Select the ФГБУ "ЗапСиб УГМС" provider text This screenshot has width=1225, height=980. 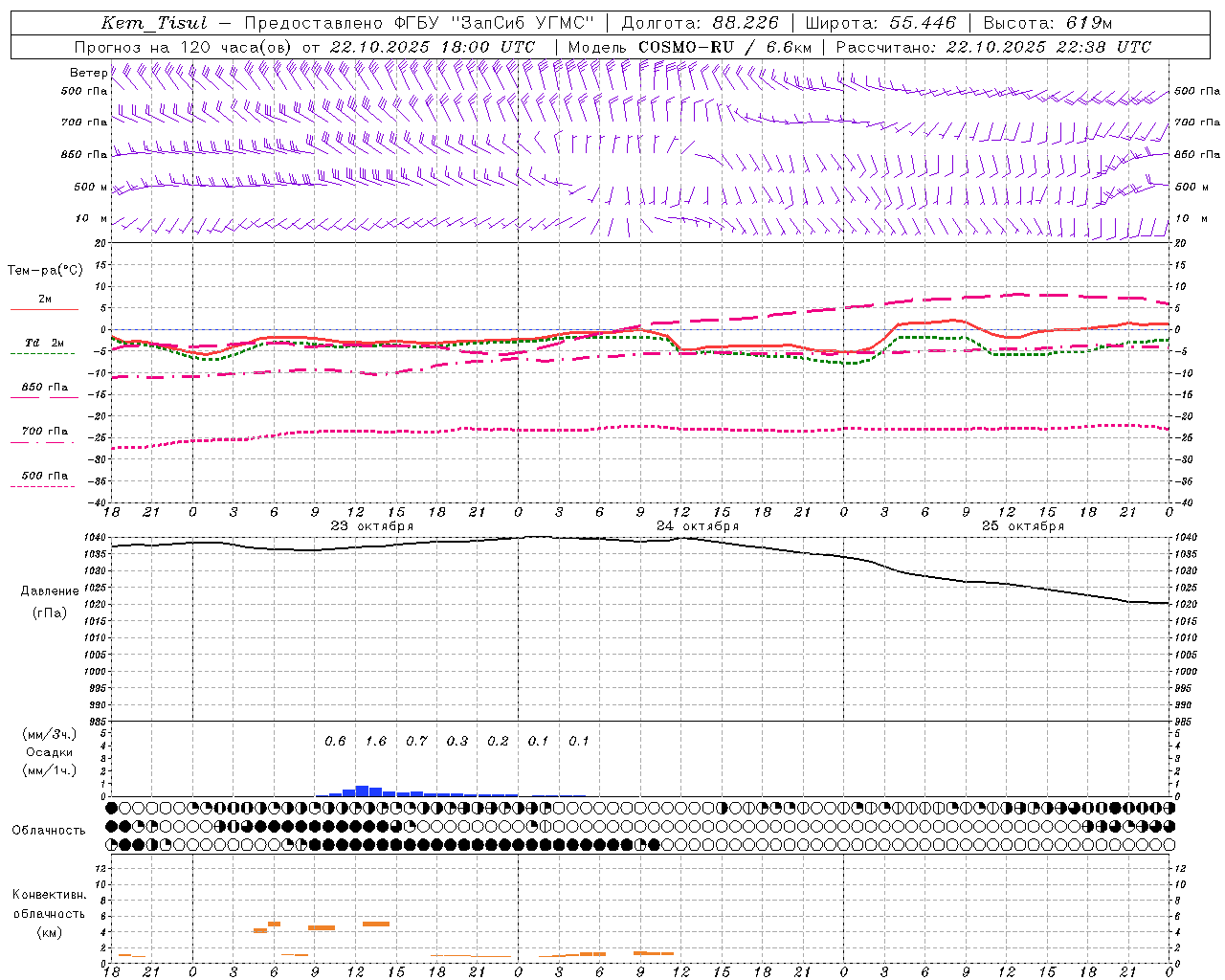tap(494, 23)
